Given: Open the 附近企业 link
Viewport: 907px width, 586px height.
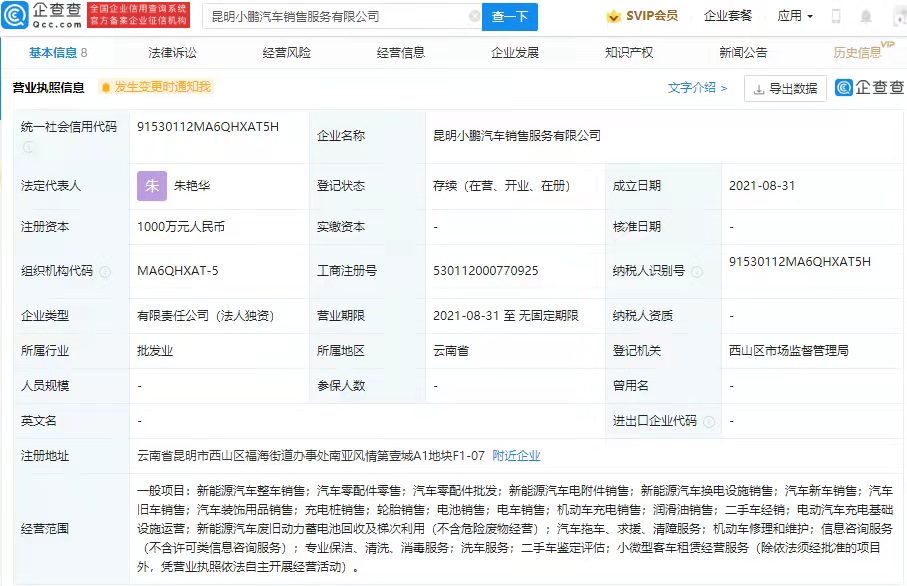Looking at the screenshot, I should click(x=516, y=455).
